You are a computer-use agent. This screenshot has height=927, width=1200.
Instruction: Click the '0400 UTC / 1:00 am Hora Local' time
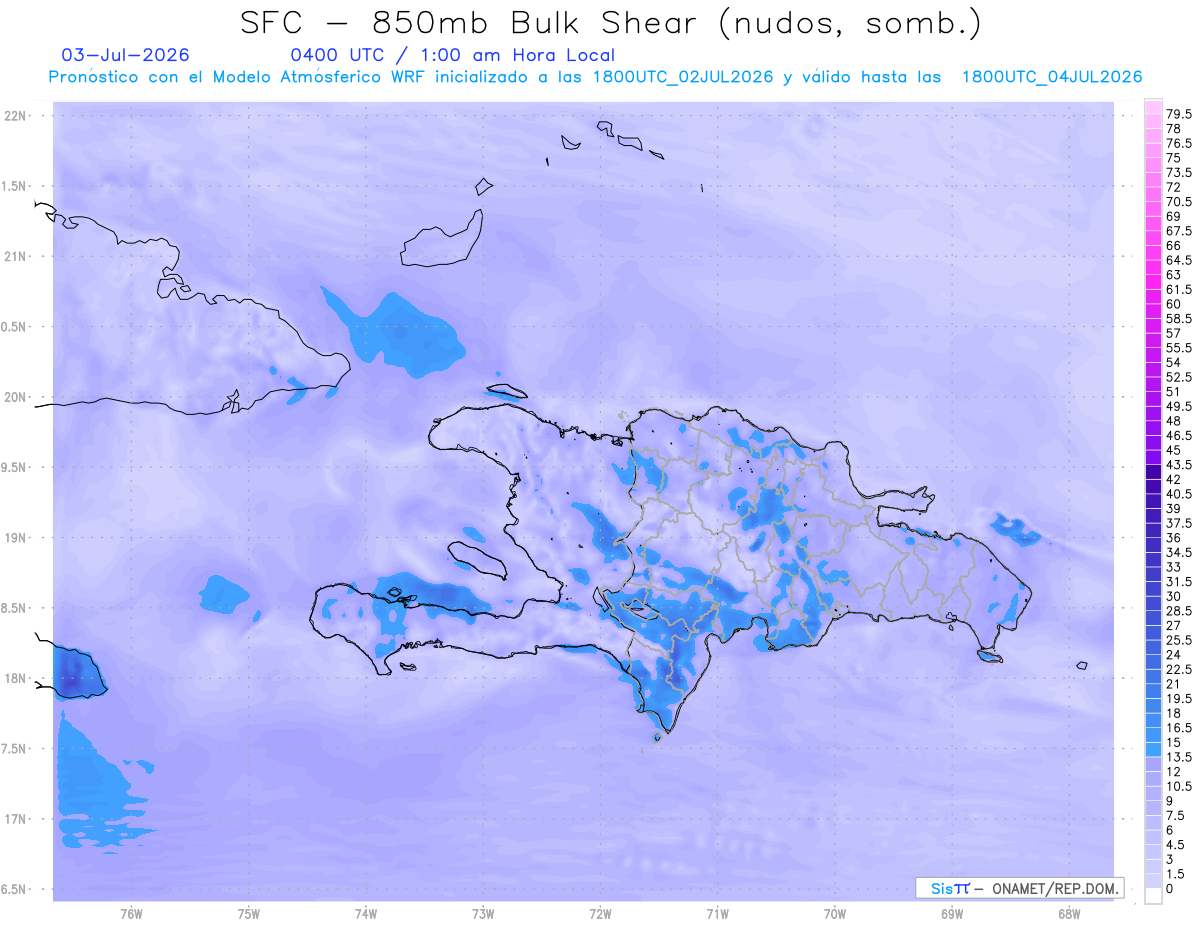(452, 55)
